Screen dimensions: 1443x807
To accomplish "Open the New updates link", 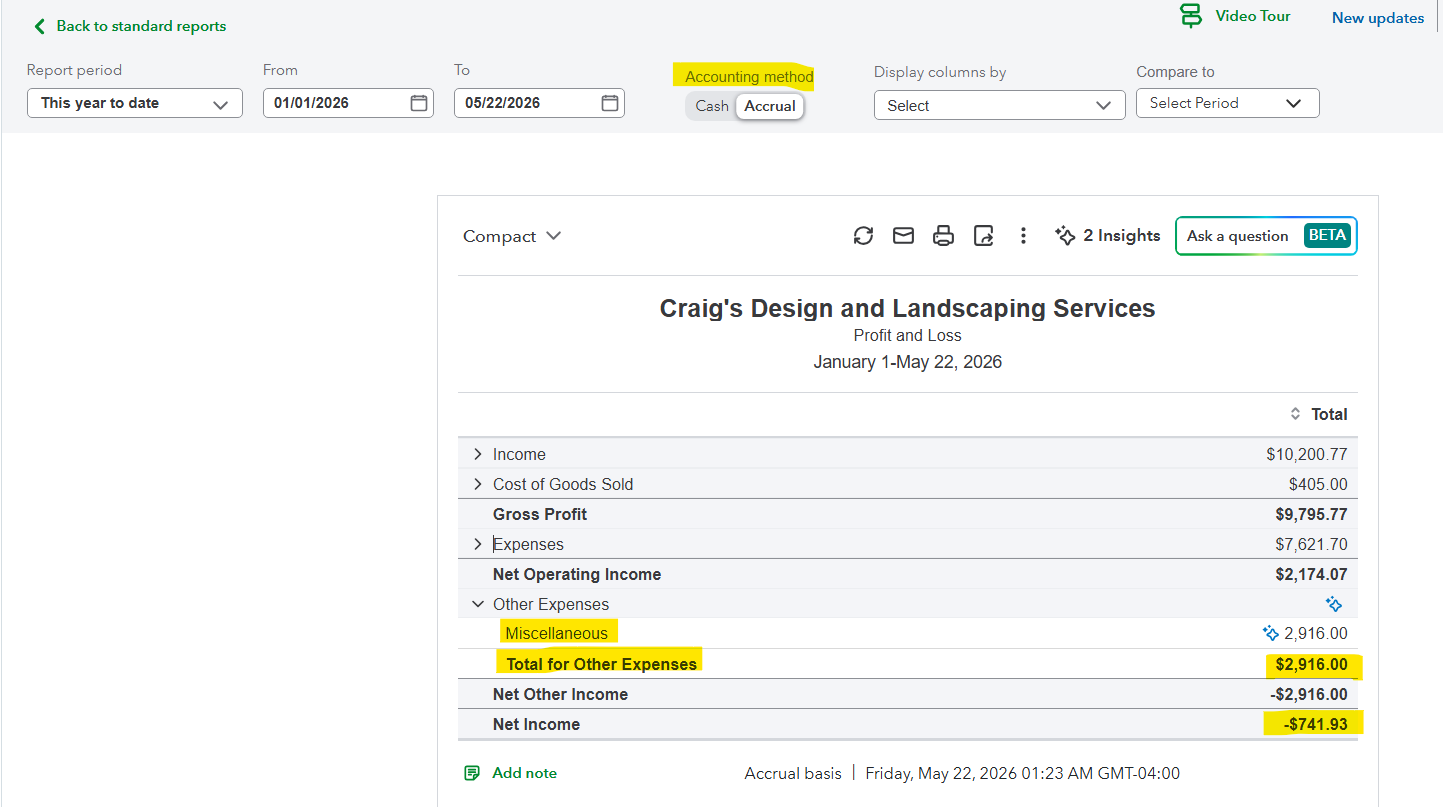I will [1378, 18].
